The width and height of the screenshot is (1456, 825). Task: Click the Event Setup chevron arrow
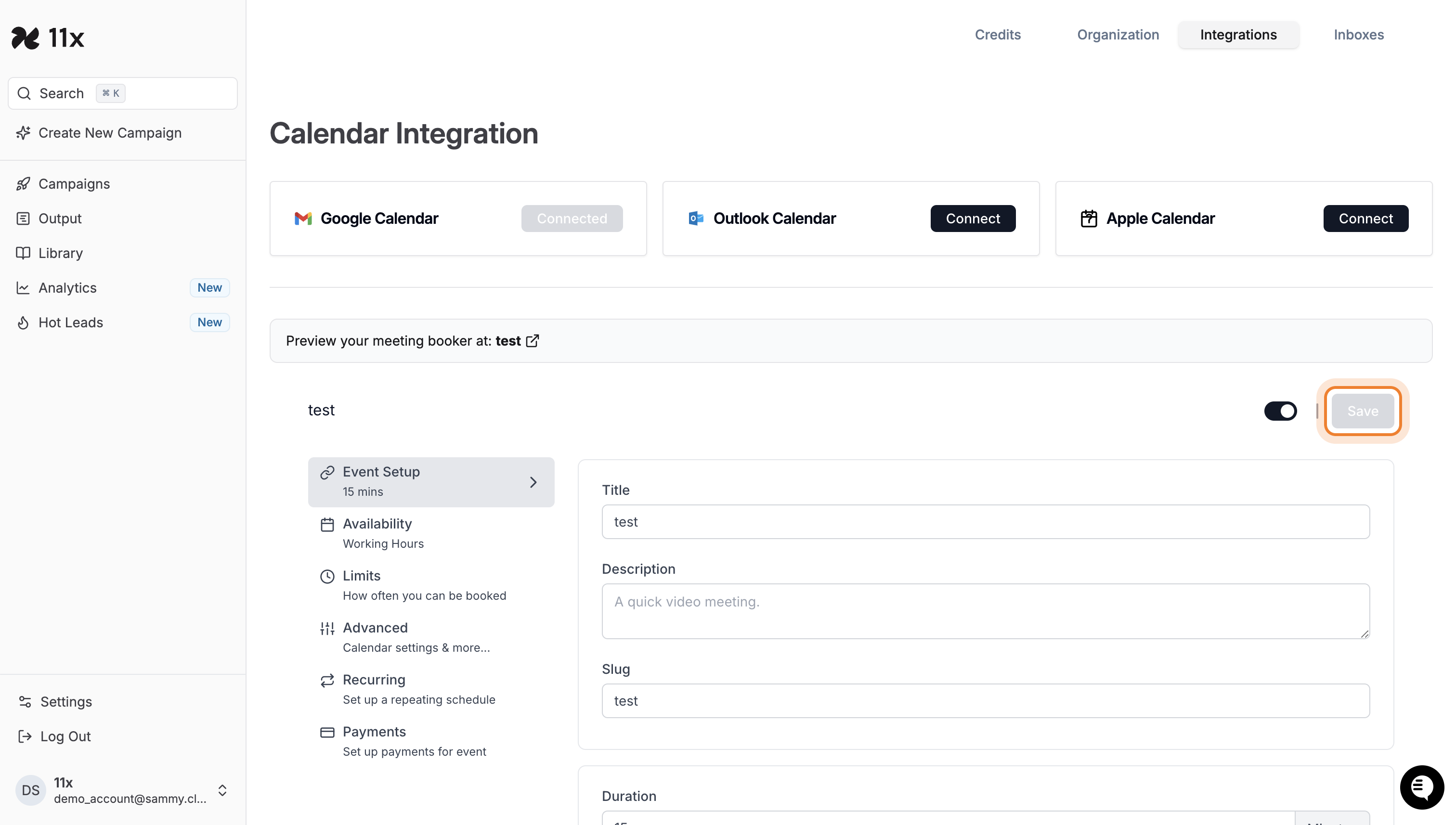pyautogui.click(x=533, y=482)
